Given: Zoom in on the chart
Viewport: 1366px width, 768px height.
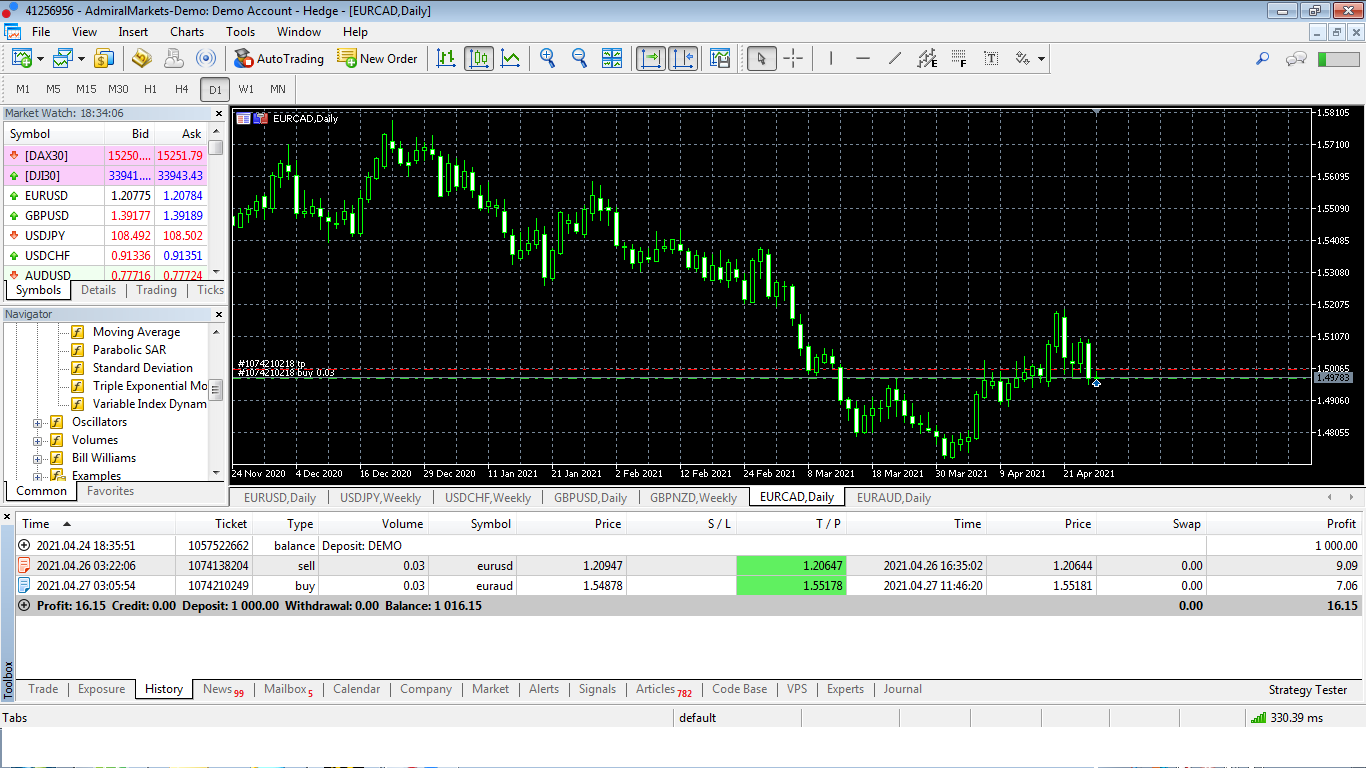Looking at the screenshot, I should click(547, 59).
